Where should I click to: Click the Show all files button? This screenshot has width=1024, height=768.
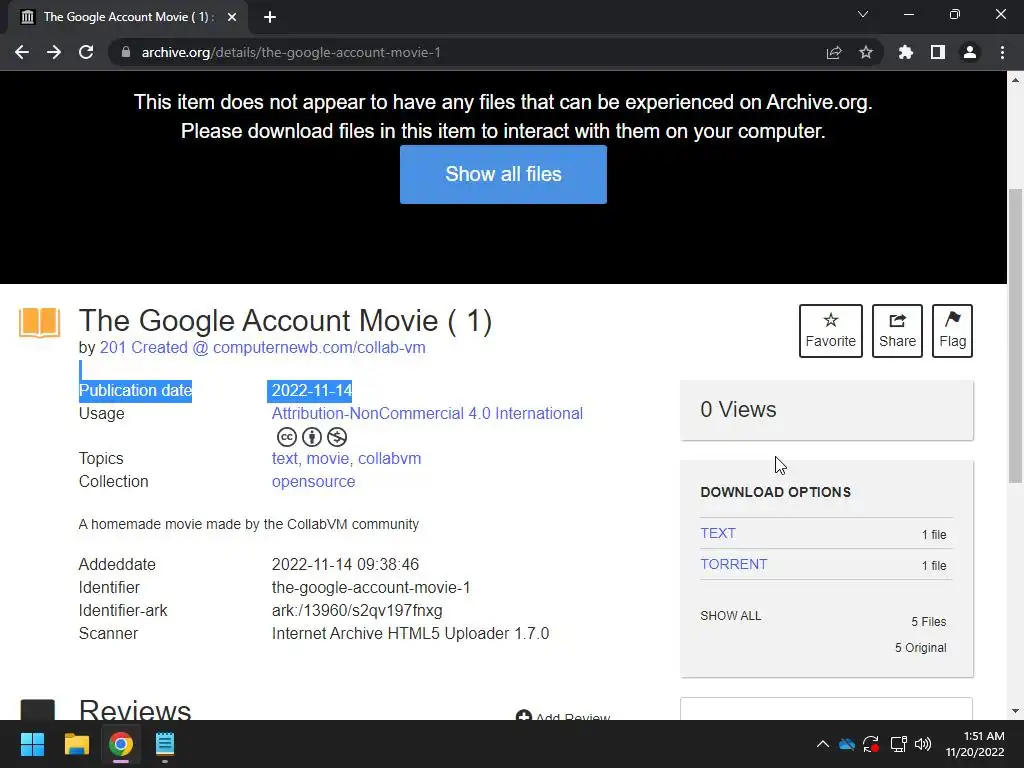(x=504, y=174)
